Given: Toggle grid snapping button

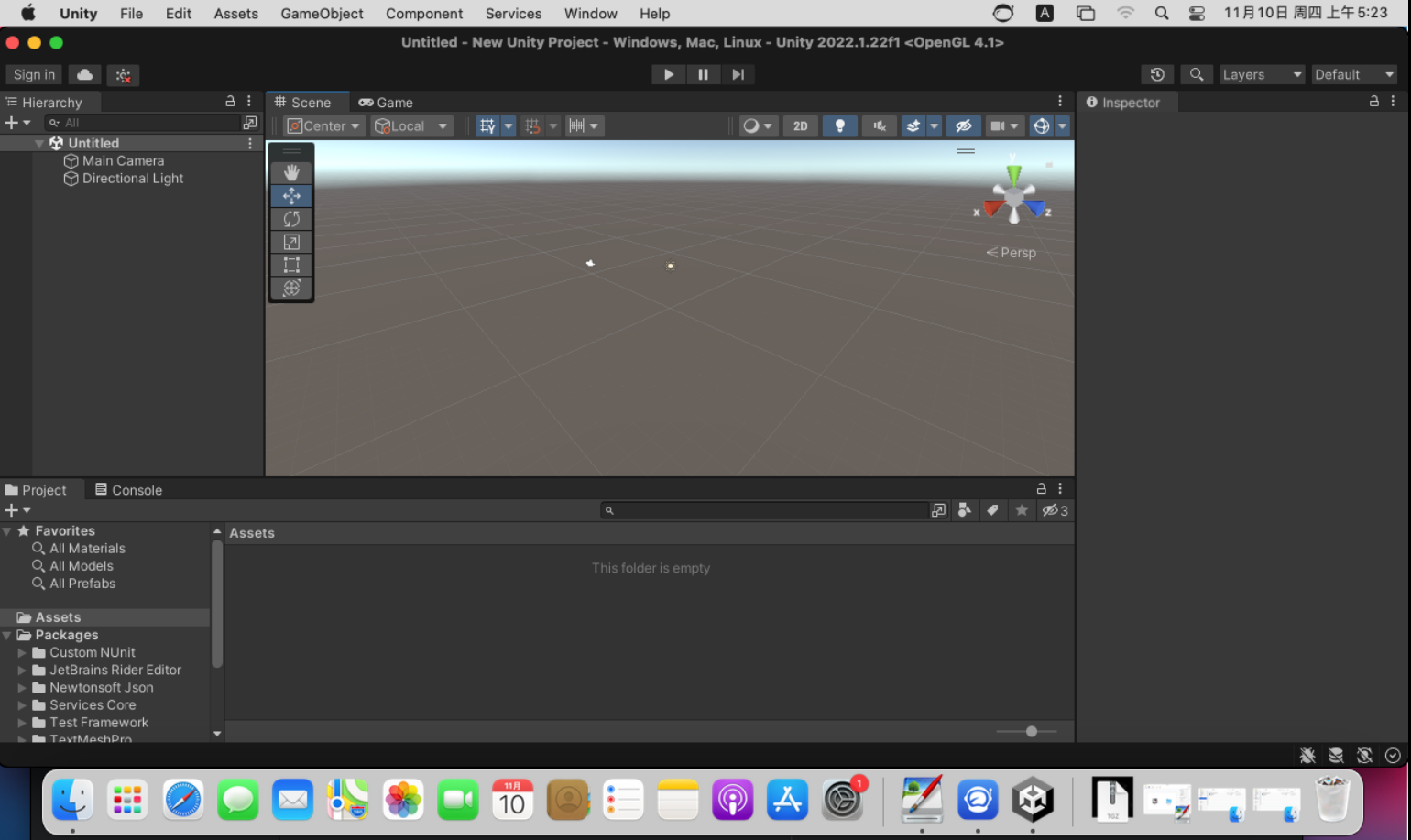Looking at the screenshot, I should [532, 125].
